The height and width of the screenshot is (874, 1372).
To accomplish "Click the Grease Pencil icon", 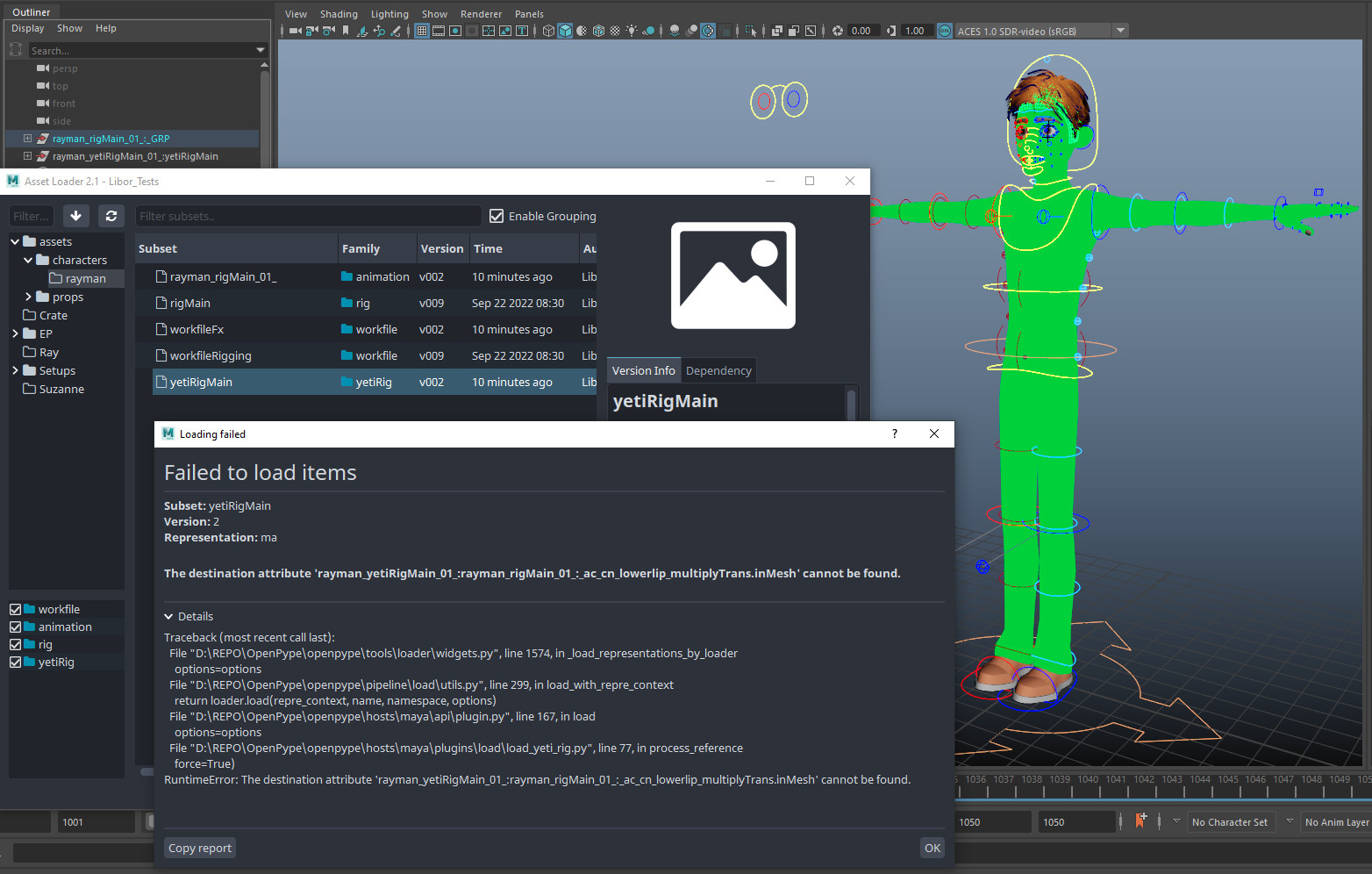I will (396, 31).
